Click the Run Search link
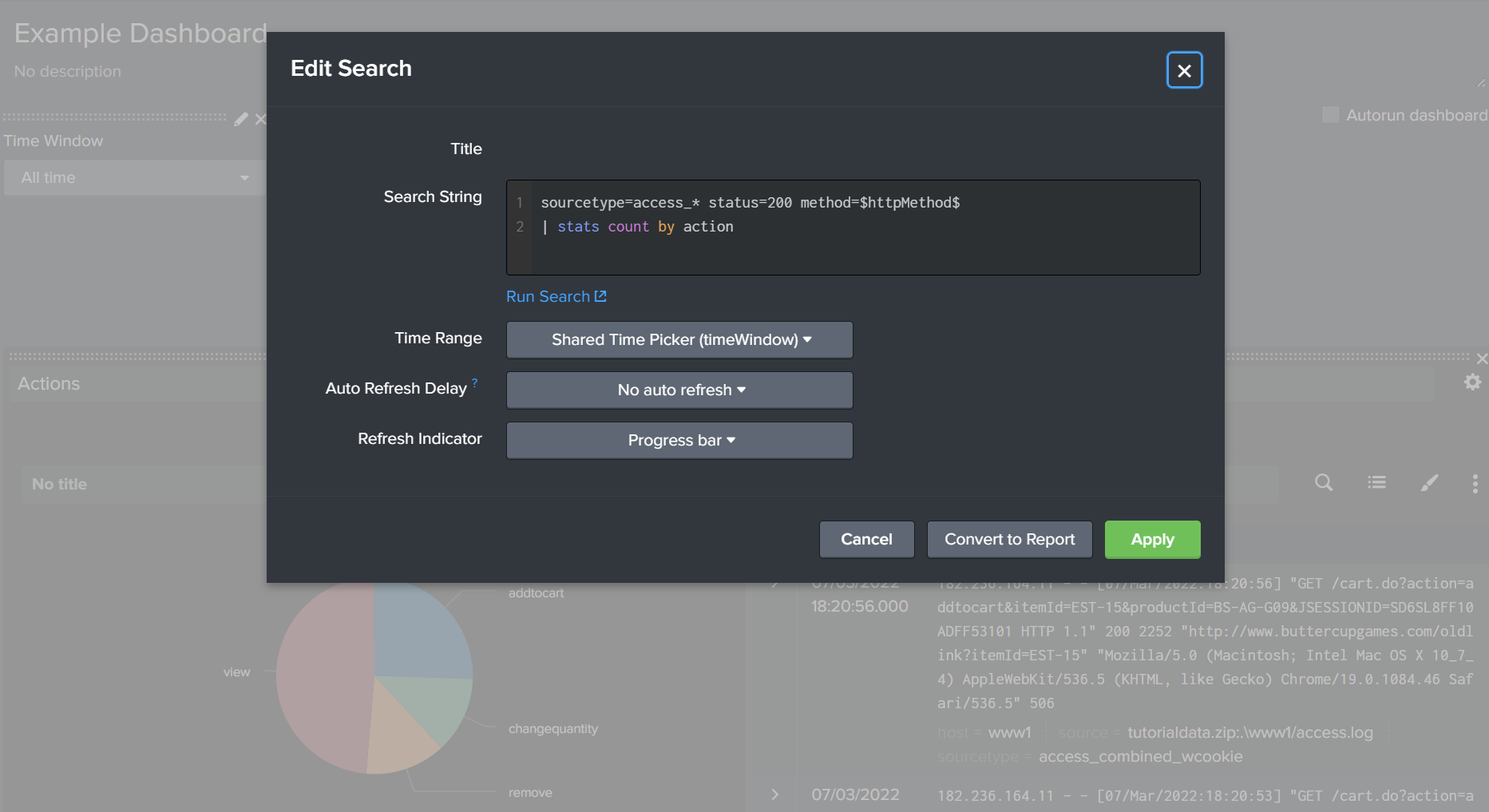Screen dimensions: 1489x812 pos(548,295)
